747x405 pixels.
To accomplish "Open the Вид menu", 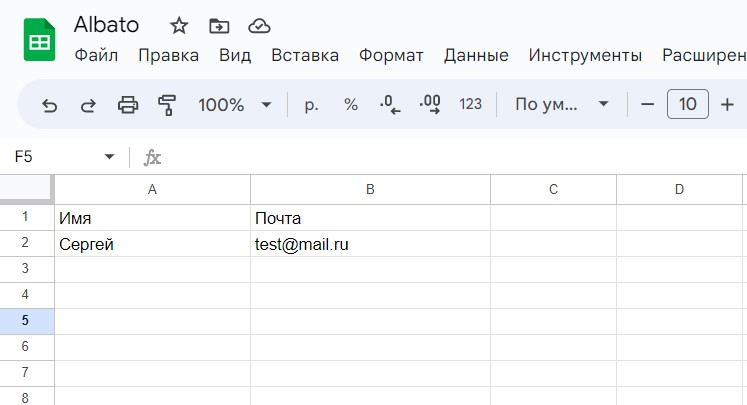I will pos(235,55).
